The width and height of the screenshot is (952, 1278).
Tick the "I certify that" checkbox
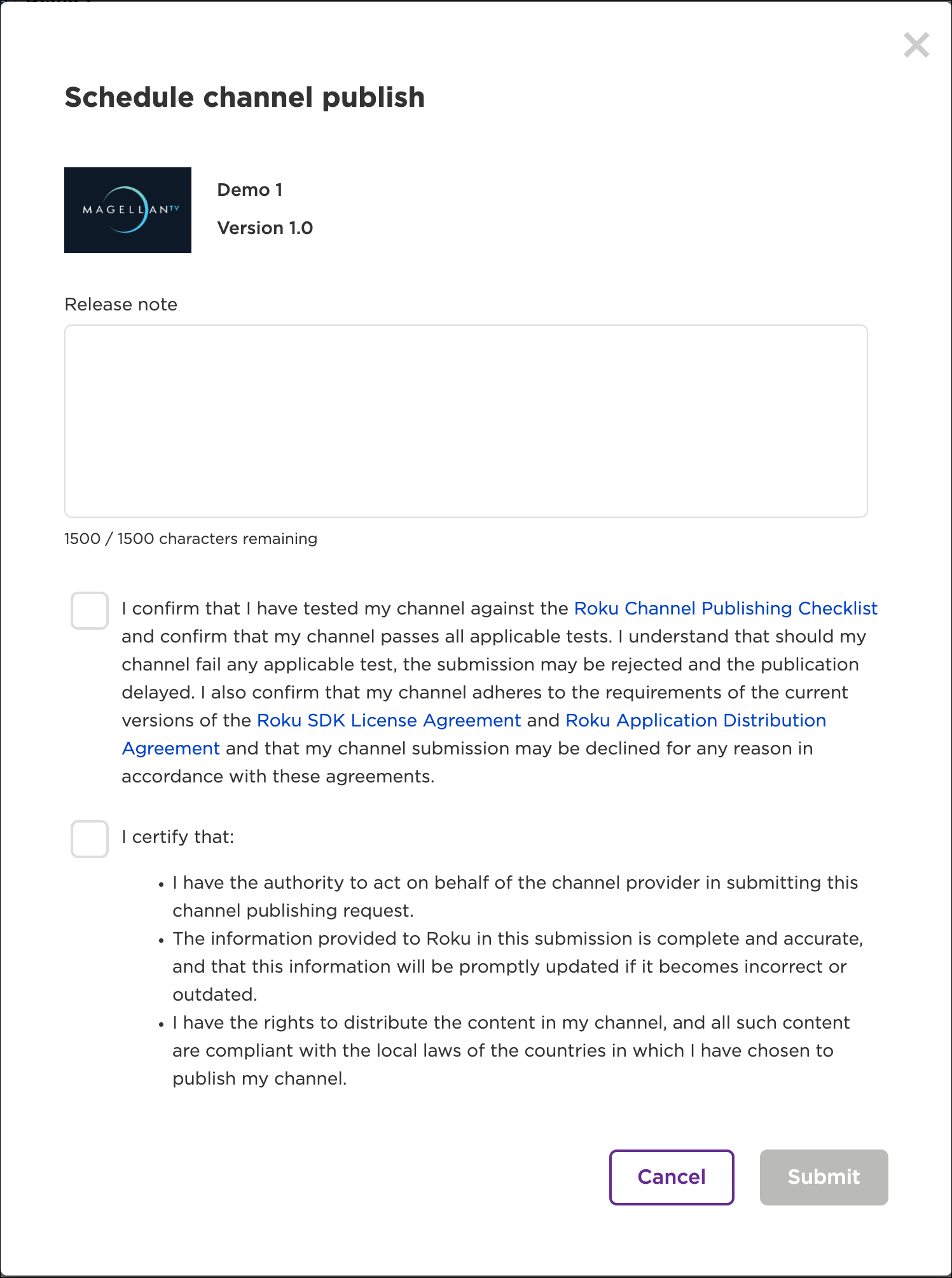[90, 839]
